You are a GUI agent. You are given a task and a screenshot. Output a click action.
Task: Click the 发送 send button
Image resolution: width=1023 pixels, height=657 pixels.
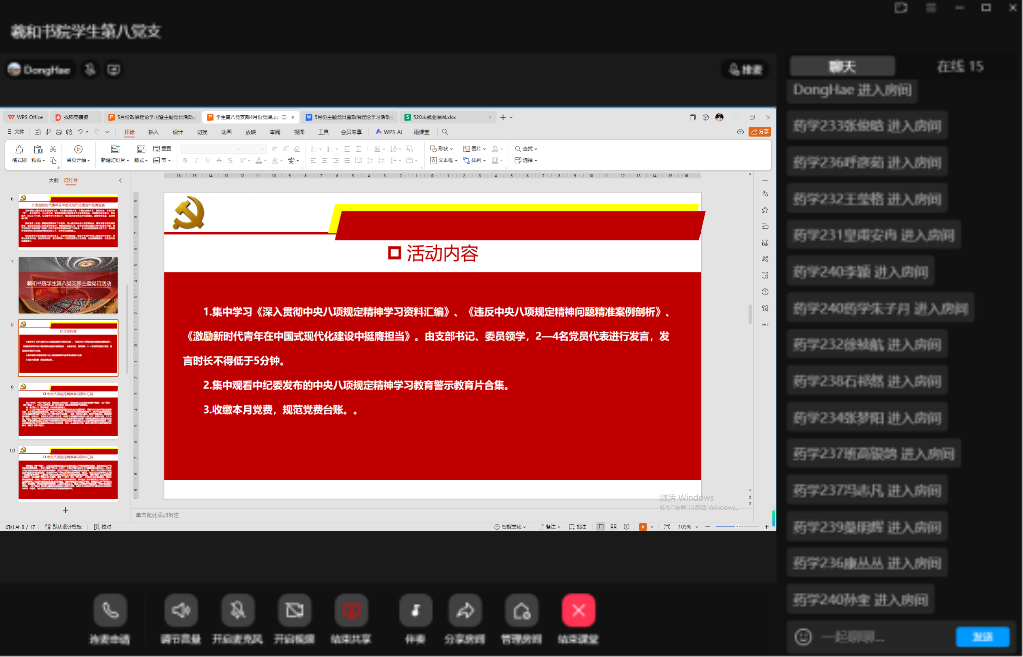[x=982, y=637]
